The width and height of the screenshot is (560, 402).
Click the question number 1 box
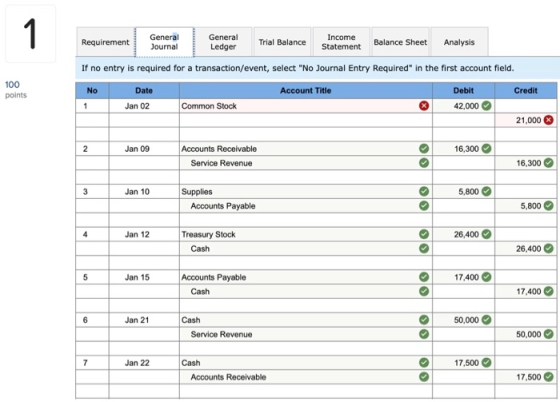(30, 34)
